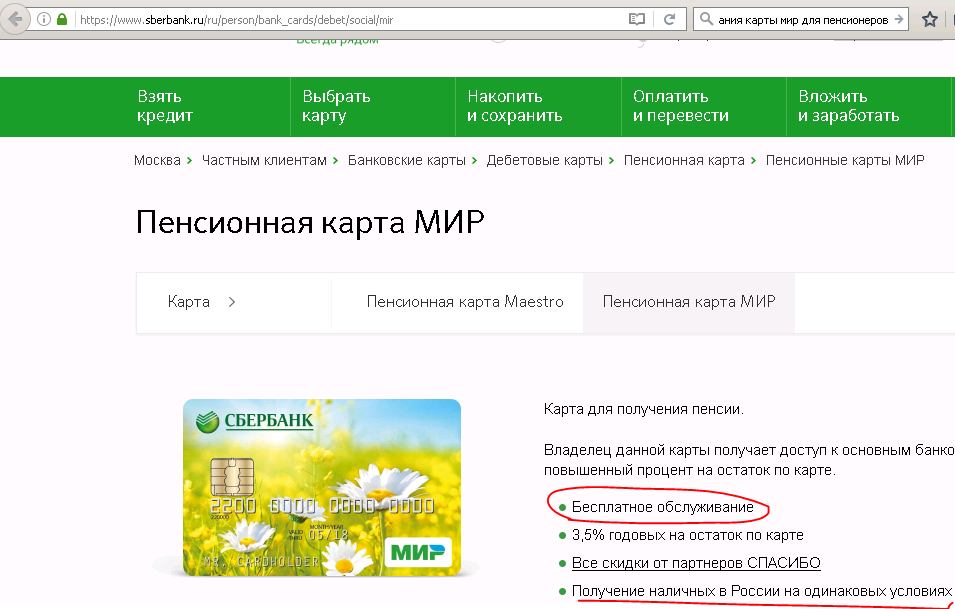Go to 'Банковские карты' breadcrumb

click(406, 160)
